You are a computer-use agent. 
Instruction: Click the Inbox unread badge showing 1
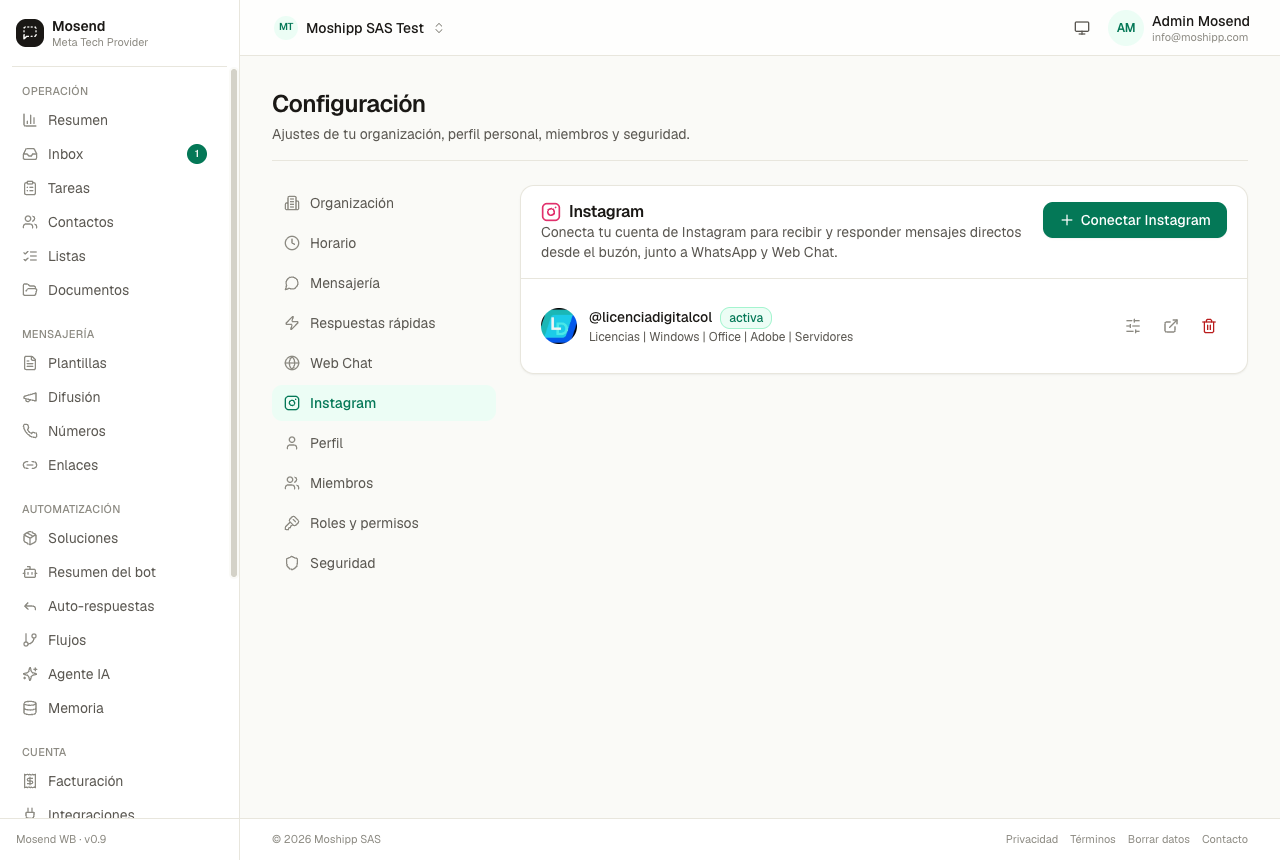coord(197,154)
